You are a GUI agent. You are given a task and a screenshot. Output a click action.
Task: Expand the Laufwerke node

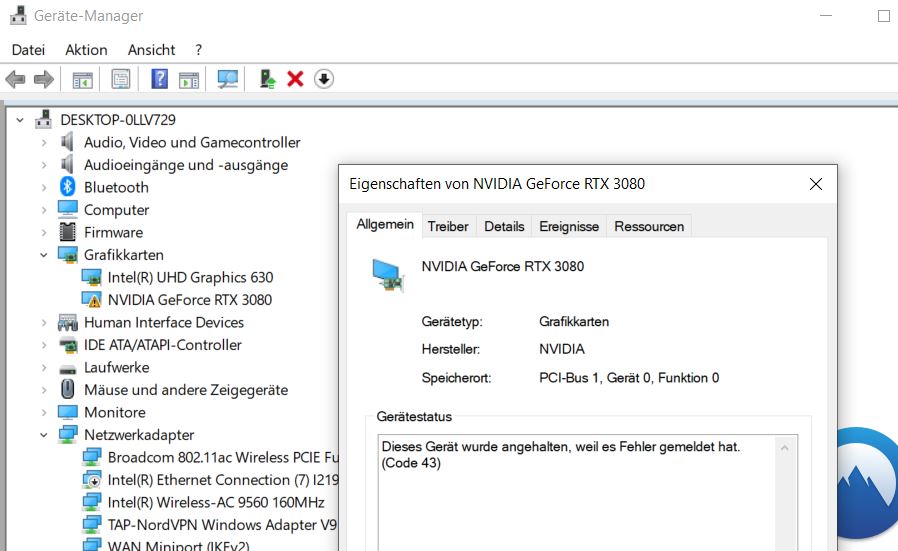click(44, 368)
